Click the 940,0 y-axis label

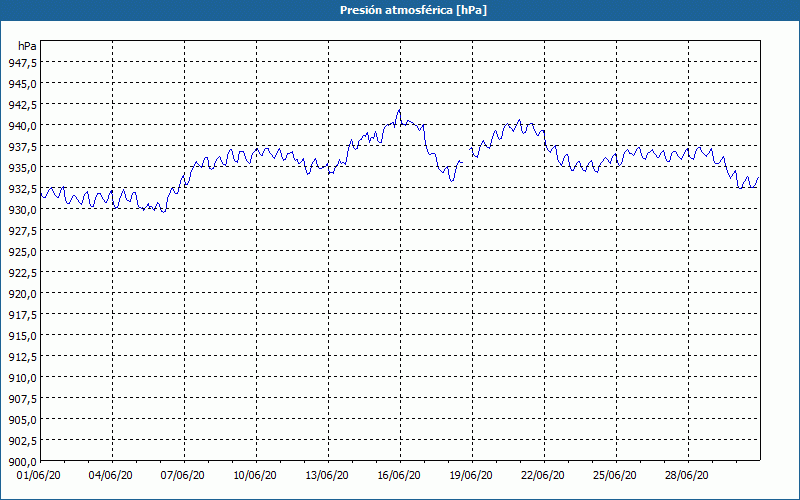tap(22, 125)
